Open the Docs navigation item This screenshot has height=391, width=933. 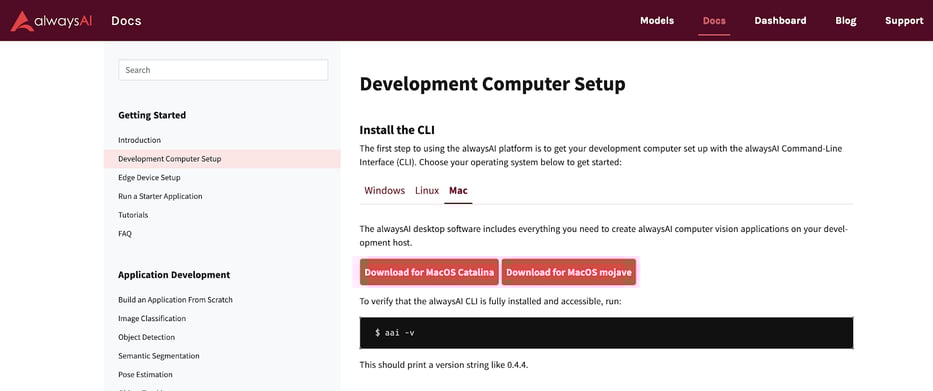[x=714, y=20]
